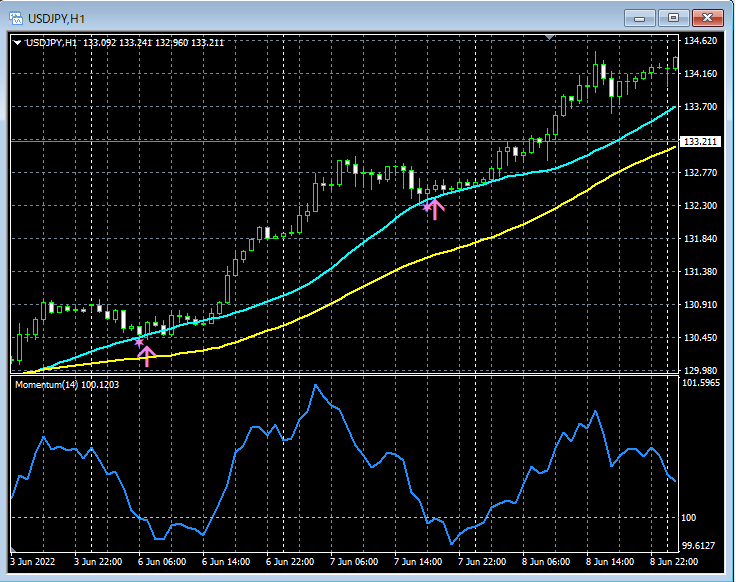This screenshot has width=736, height=582.
Task: Click the 134.160 price scale label
Action: coord(700,74)
